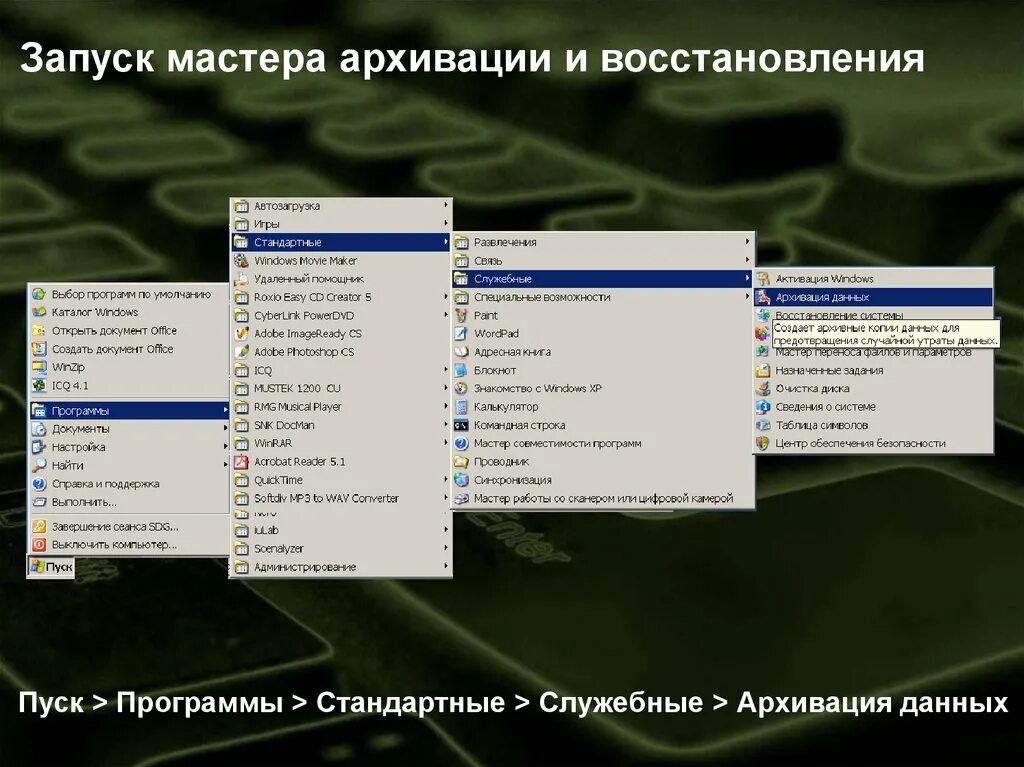Viewport: 1024px width, 767px height.
Task: Open the WinRAR folder entry
Action: (x=341, y=444)
